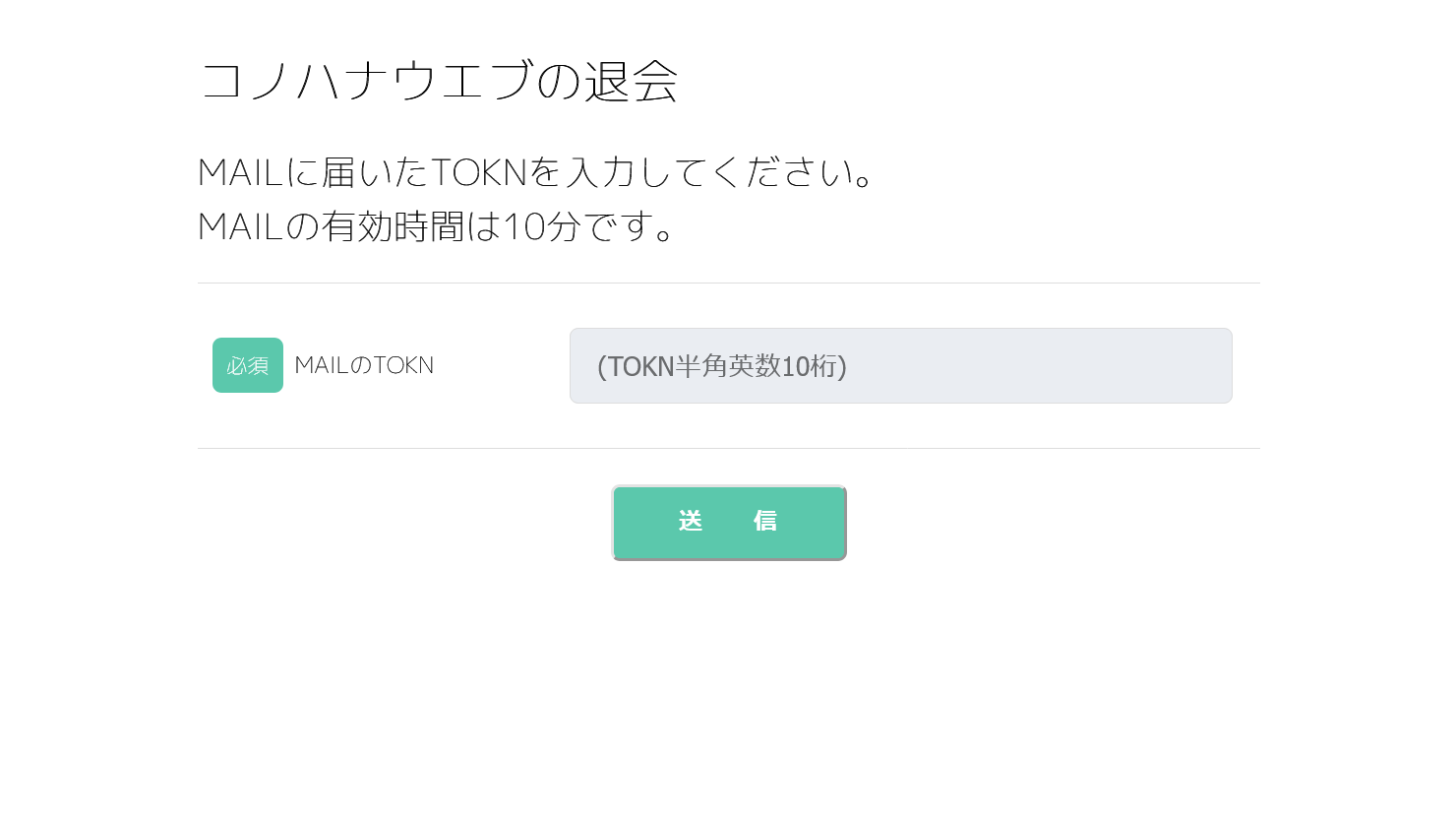The width and height of the screenshot is (1456, 819).
Task: Click the word TOKN in the first instruction line
Action: click(x=480, y=172)
